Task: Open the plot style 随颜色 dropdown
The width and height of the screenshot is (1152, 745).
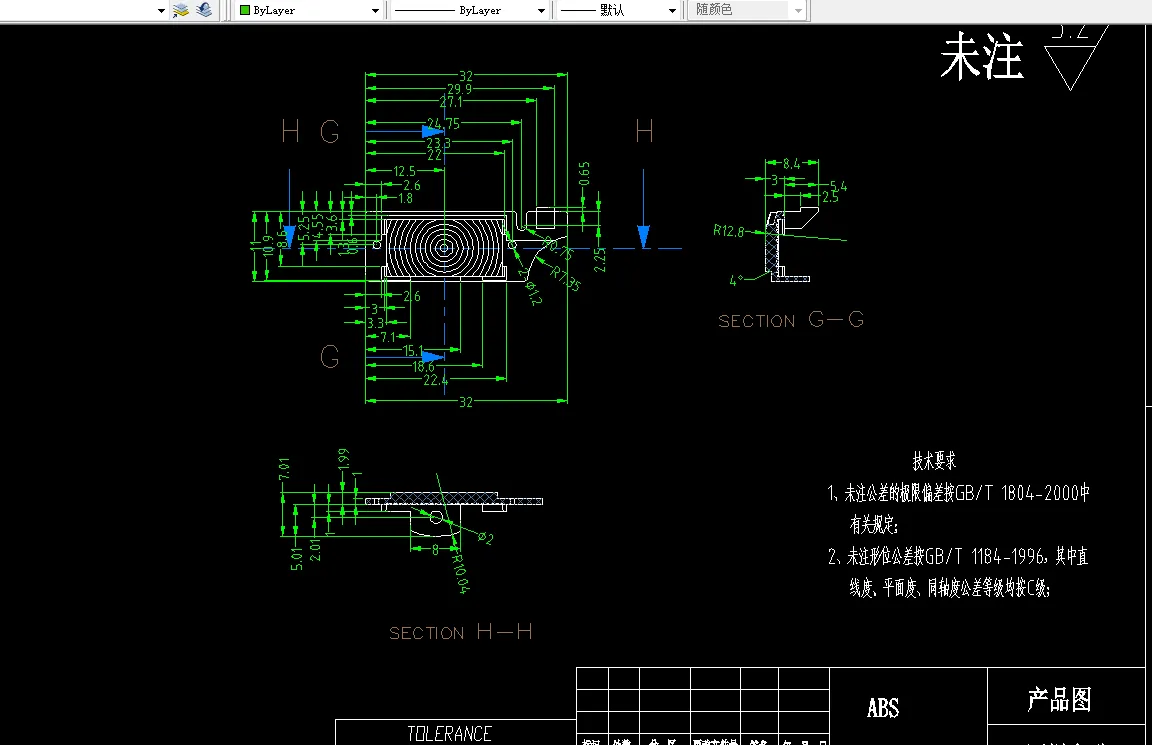Action: 799,10
